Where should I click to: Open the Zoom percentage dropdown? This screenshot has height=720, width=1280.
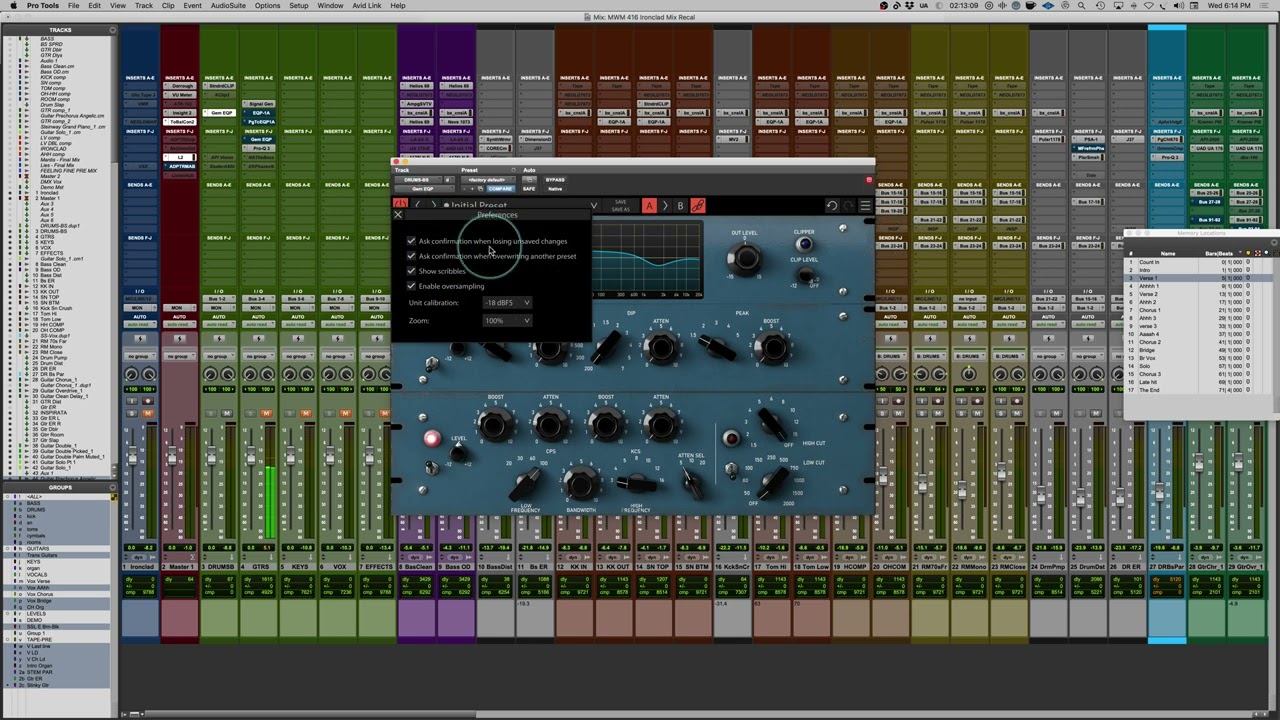pos(507,321)
